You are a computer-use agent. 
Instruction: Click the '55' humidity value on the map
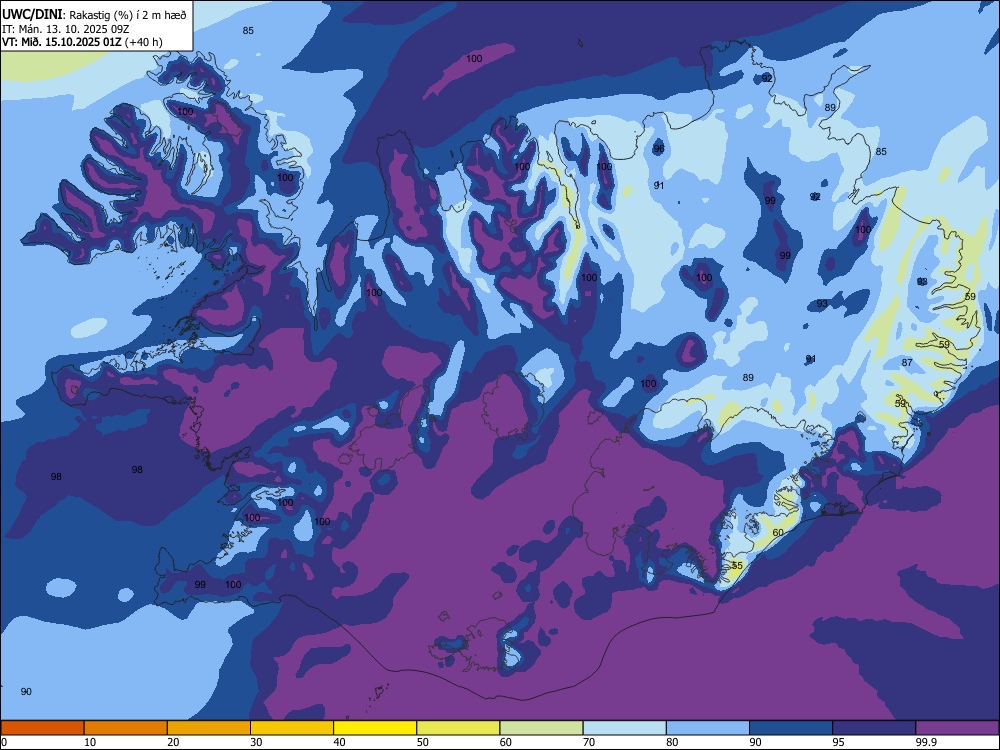[737, 566]
